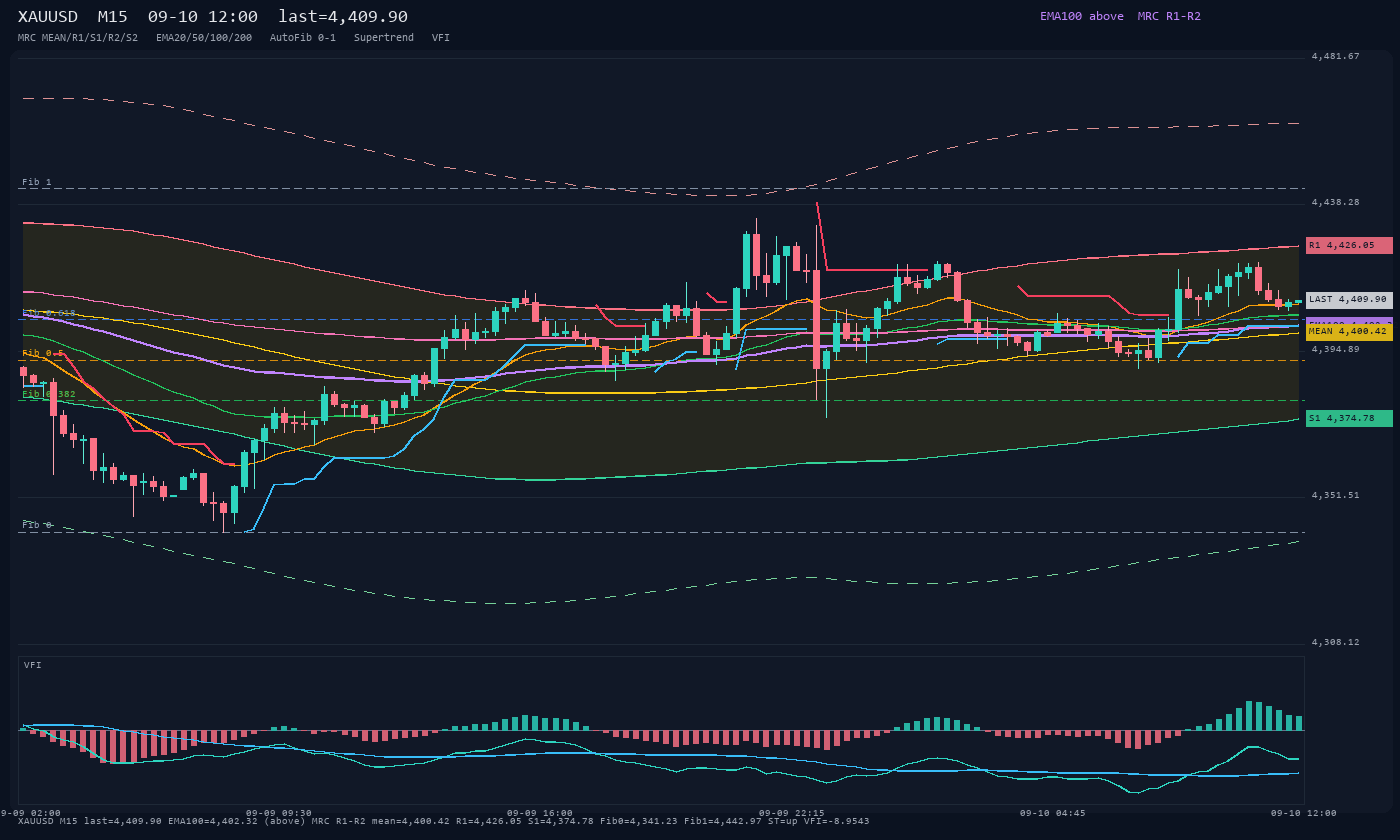Select the Fib 0.382 level label
The width and height of the screenshot is (1400, 840).
click(49, 394)
